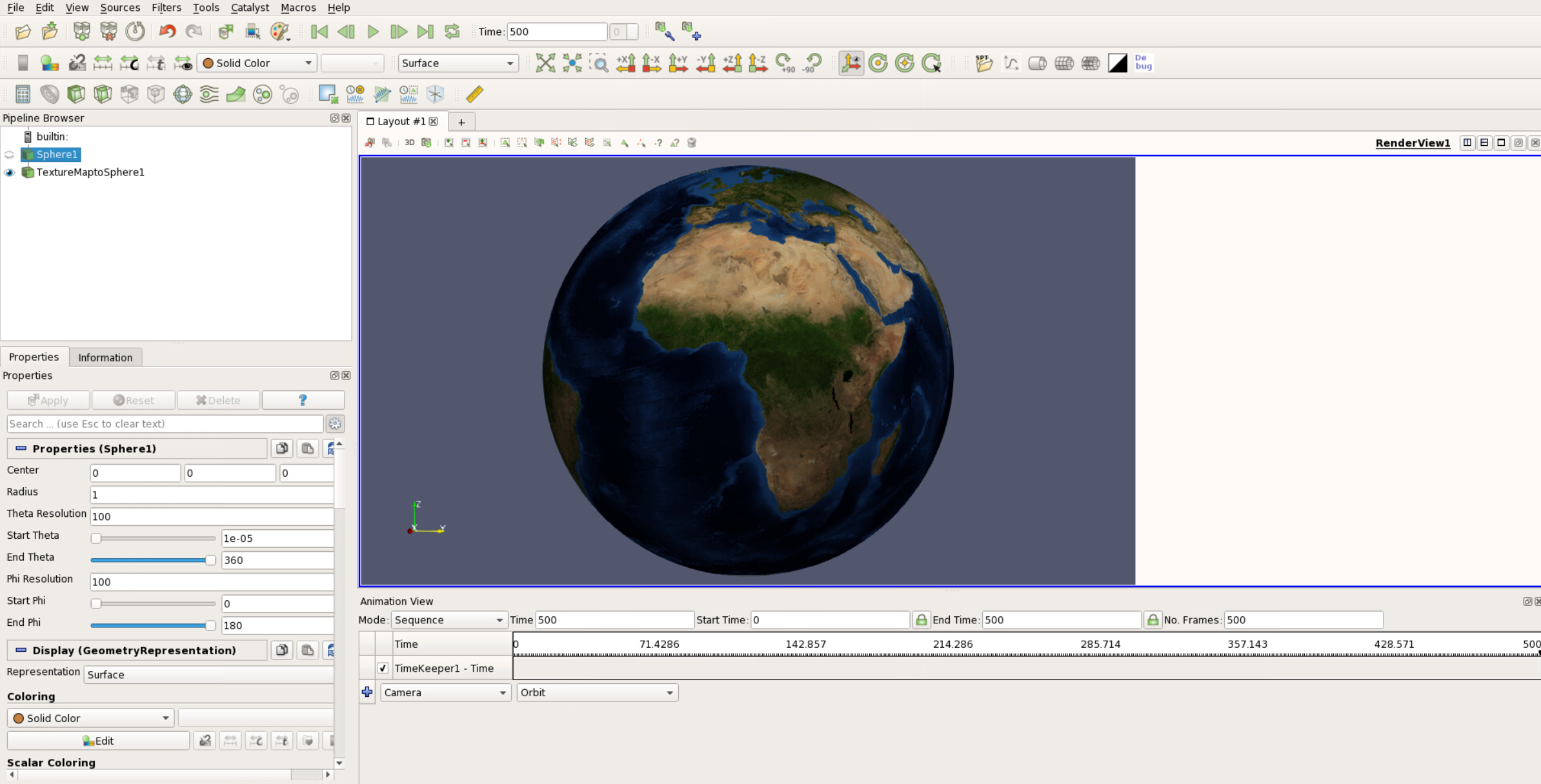
Task: Play the animation
Action: click(372, 32)
